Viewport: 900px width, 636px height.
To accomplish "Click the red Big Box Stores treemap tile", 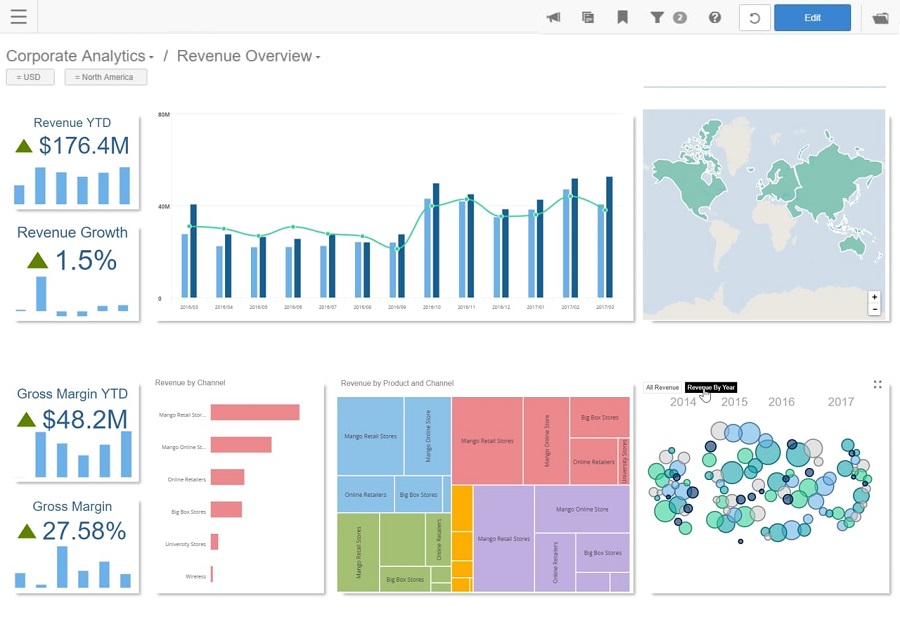I will (x=600, y=417).
